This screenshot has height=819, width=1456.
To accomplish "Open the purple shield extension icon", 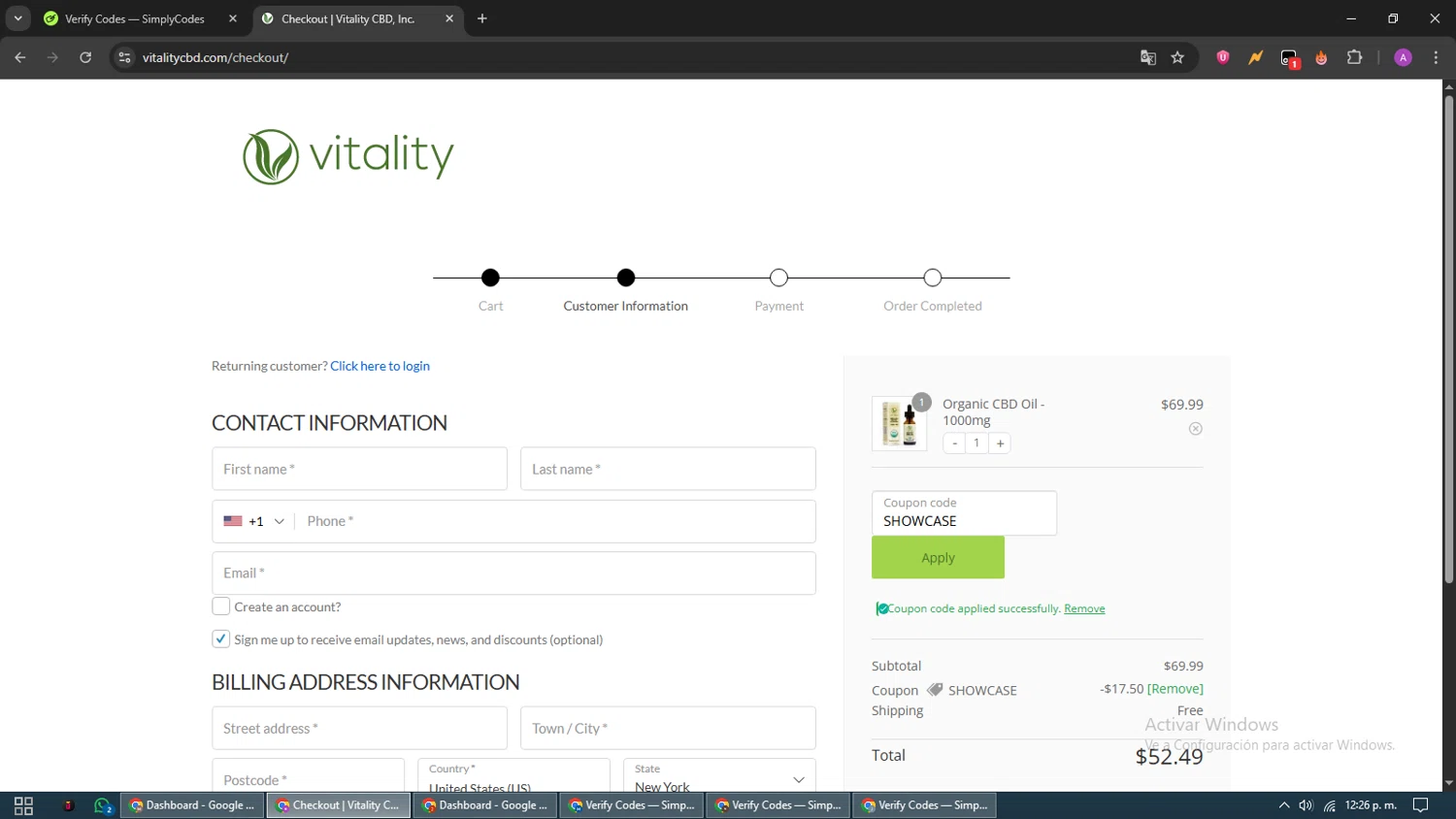I will (x=1223, y=57).
